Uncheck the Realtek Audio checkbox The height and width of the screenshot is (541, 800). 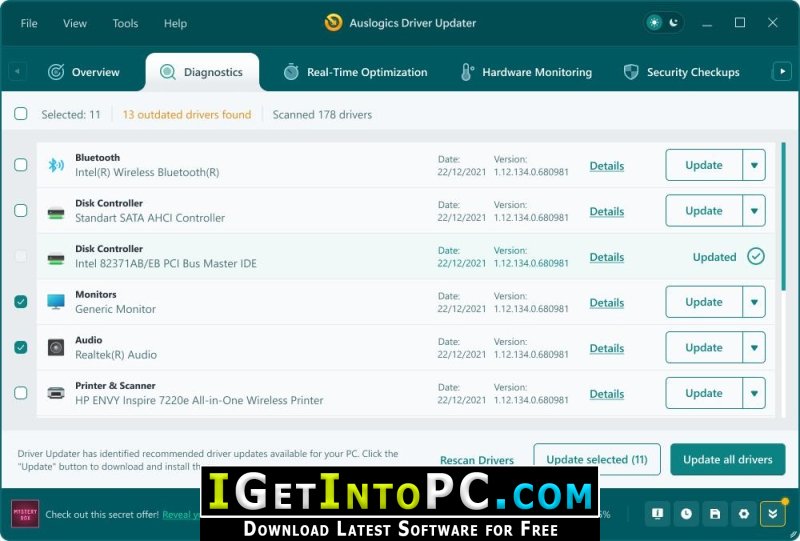coord(21,347)
